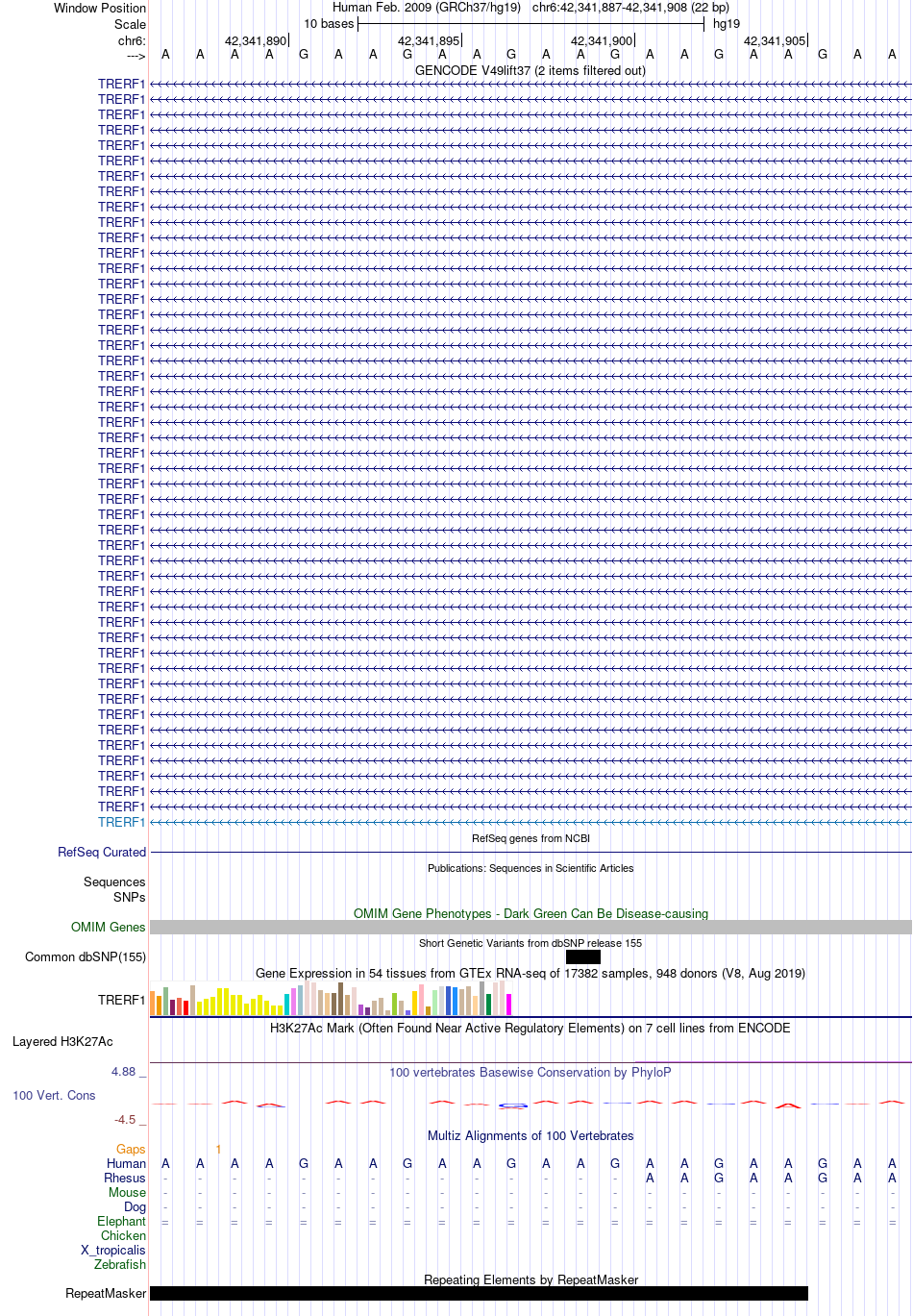Click the '10 bases' scale bar
Viewport: 913px width, 1316px height.
(531, 24)
